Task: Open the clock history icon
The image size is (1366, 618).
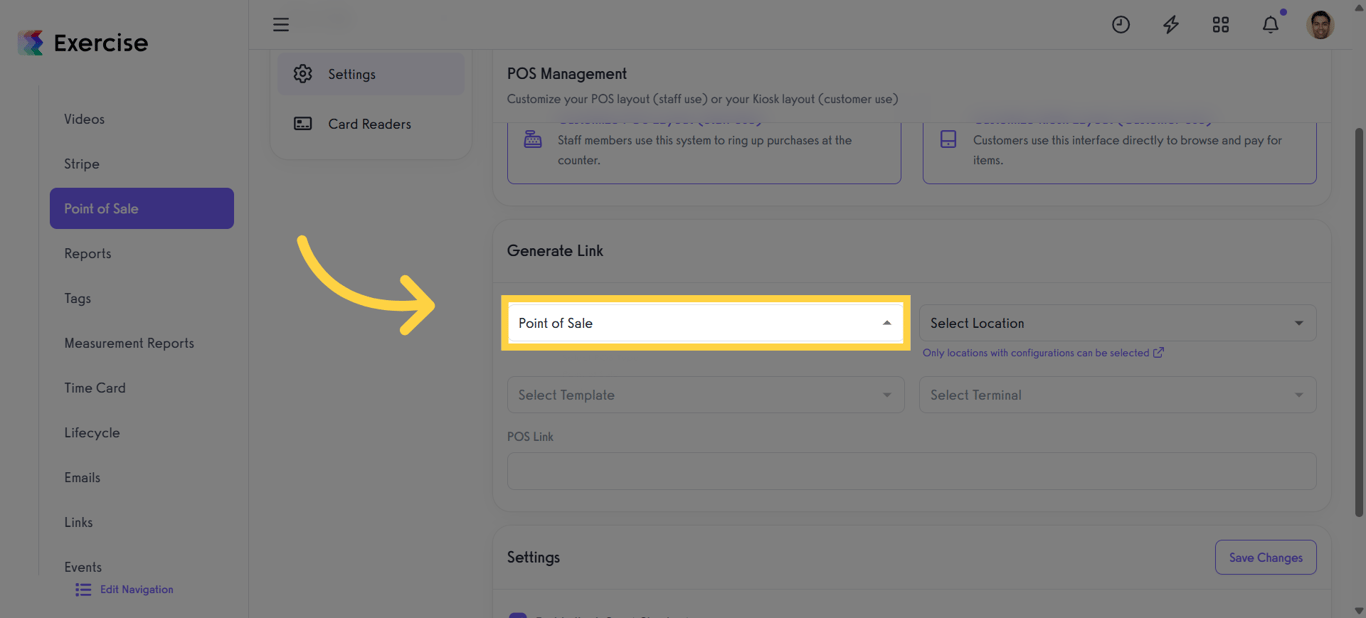Action: [x=1121, y=25]
